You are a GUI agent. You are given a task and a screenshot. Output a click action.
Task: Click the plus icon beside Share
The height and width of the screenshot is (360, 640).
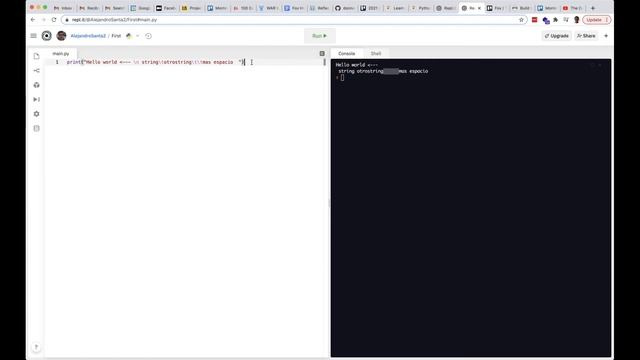[x=606, y=36]
